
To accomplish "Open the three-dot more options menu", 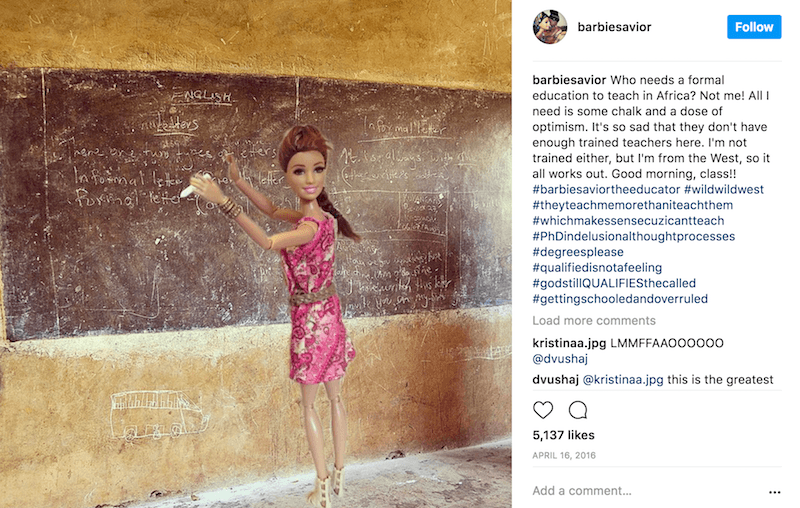I will pyautogui.click(x=774, y=492).
